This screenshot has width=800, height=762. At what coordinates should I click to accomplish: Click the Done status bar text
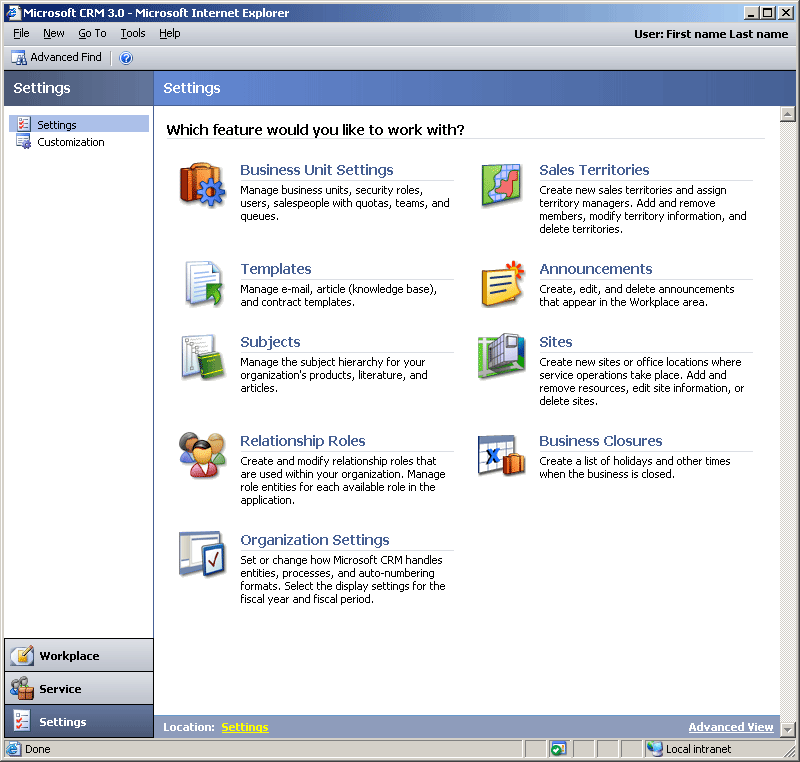pos(38,749)
